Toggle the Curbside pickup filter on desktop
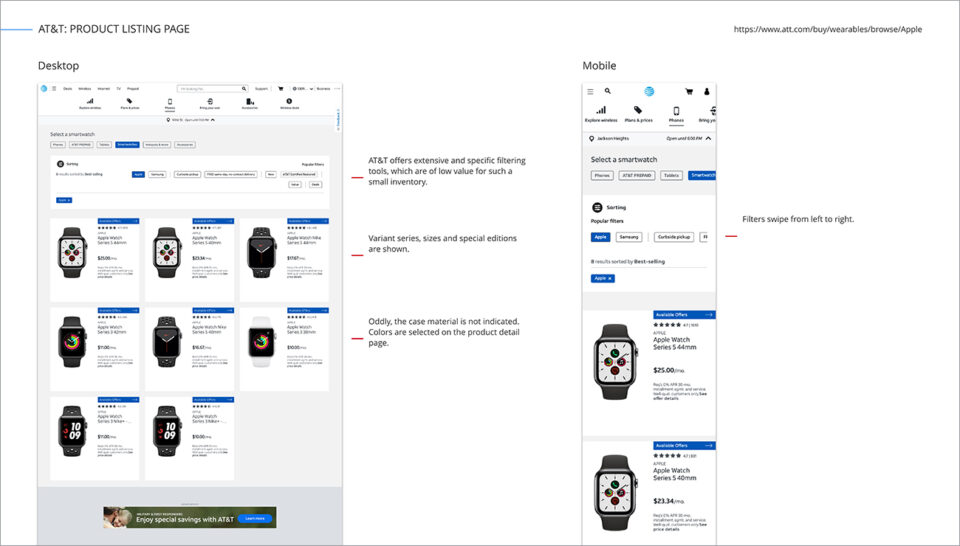The width and height of the screenshot is (960, 546). click(x=187, y=174)
